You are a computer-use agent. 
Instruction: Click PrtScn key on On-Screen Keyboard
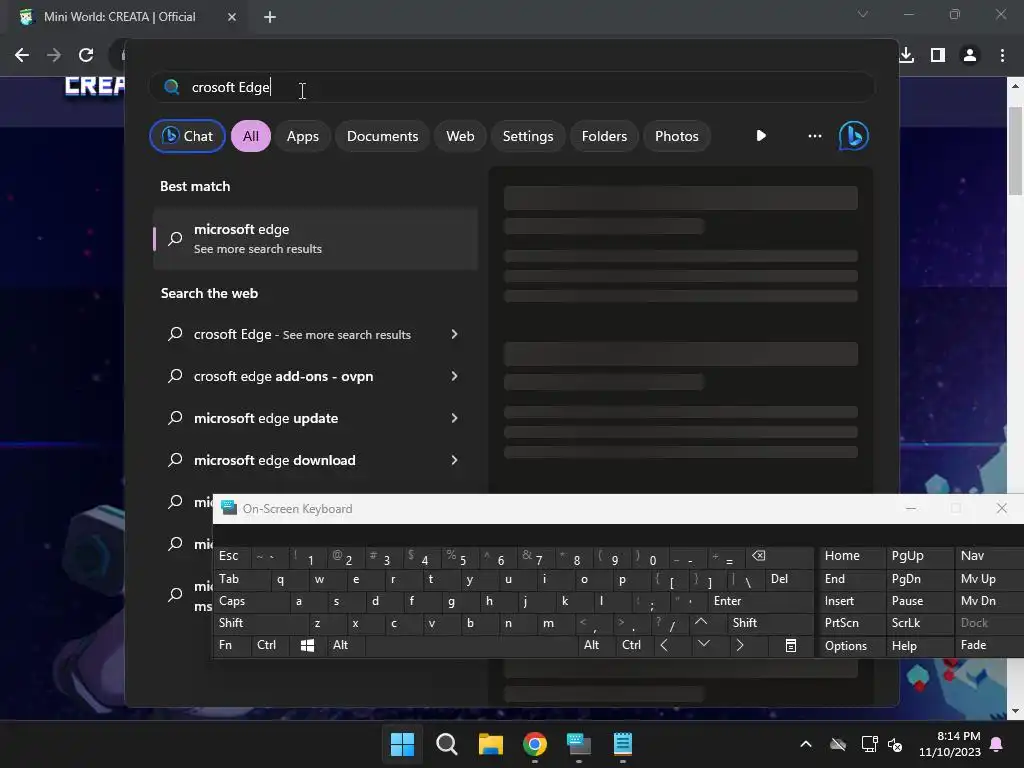coord(852,623)
